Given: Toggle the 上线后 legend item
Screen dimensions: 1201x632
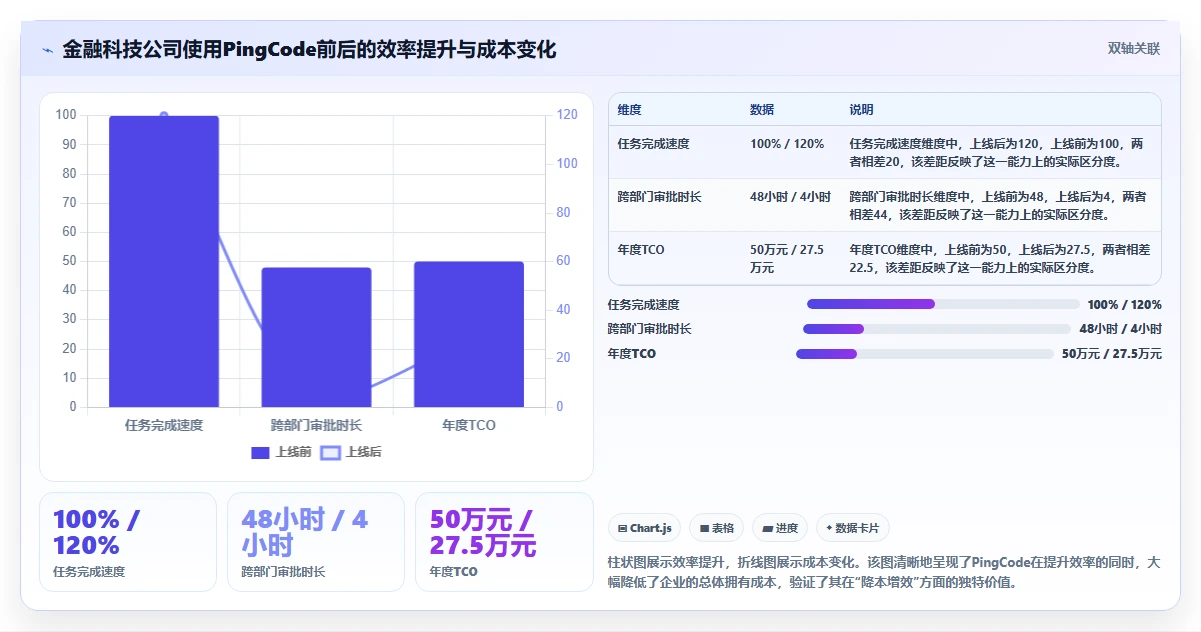Looking at the screenshot, I should coord(351,452).
